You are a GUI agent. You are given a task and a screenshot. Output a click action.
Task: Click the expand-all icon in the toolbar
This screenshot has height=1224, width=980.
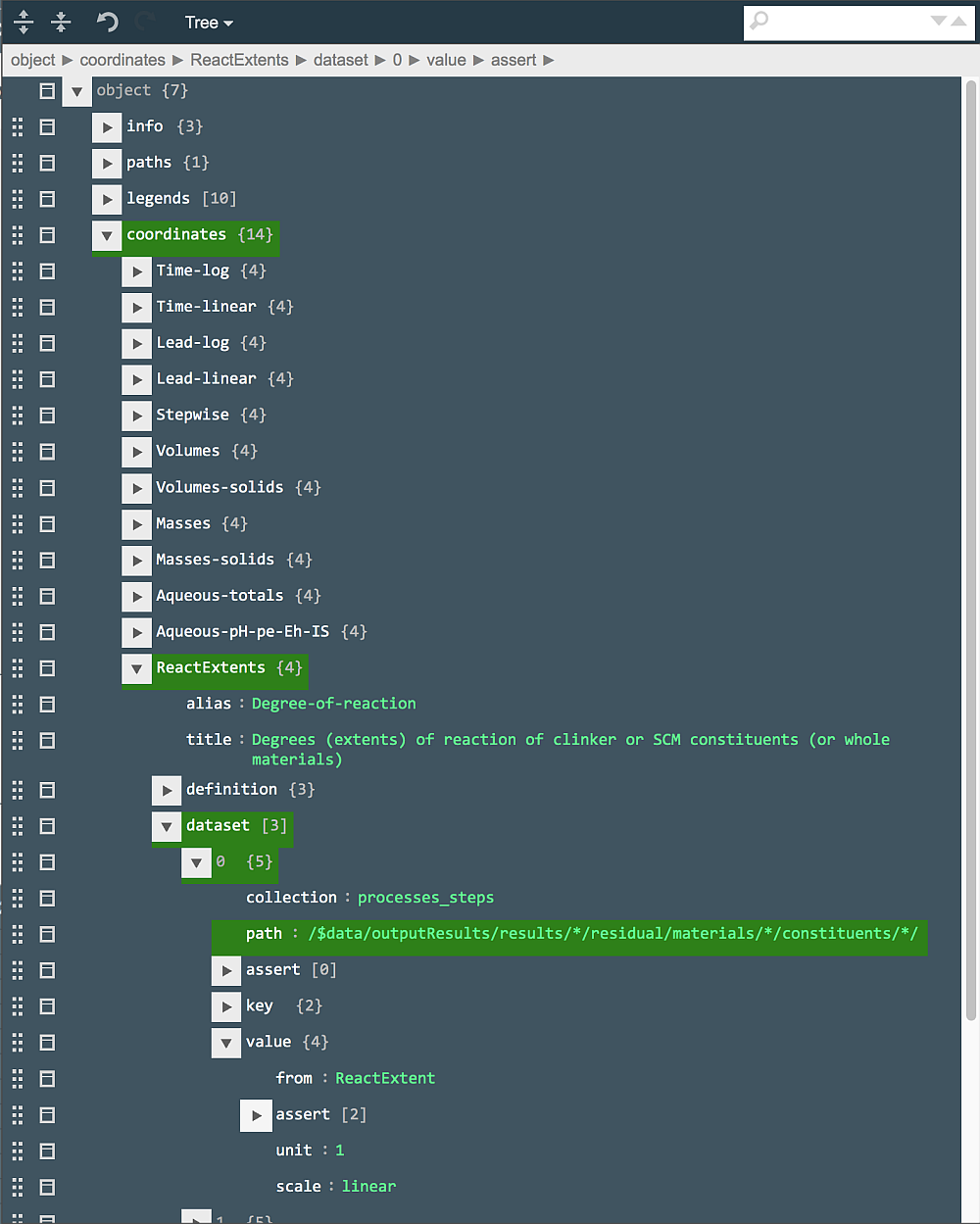24,22
